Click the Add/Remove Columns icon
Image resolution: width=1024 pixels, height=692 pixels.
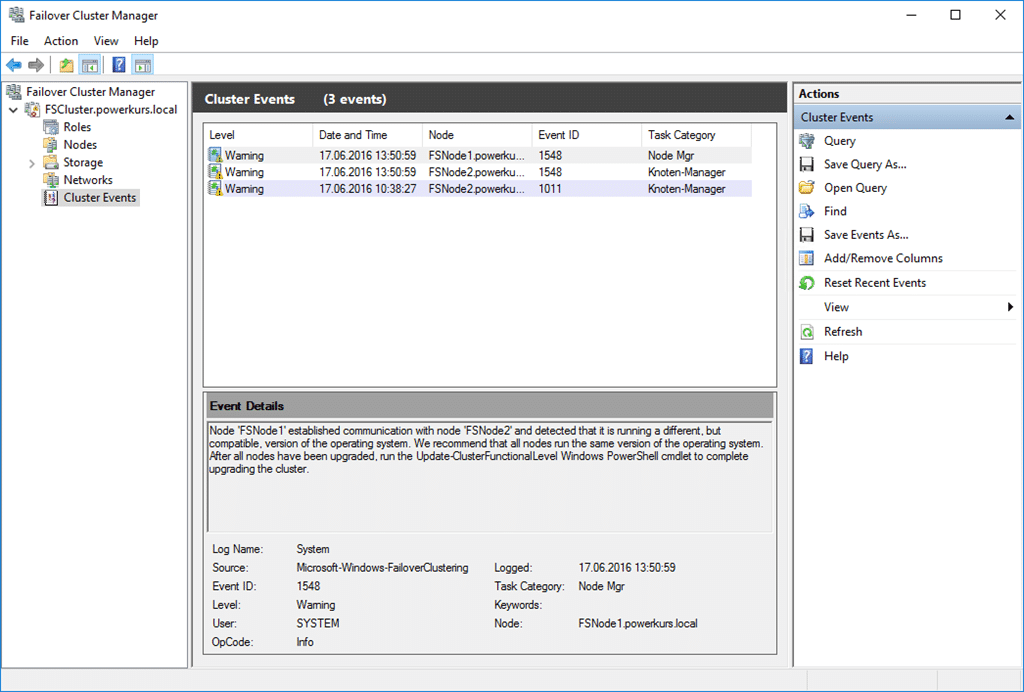point(807,259)
